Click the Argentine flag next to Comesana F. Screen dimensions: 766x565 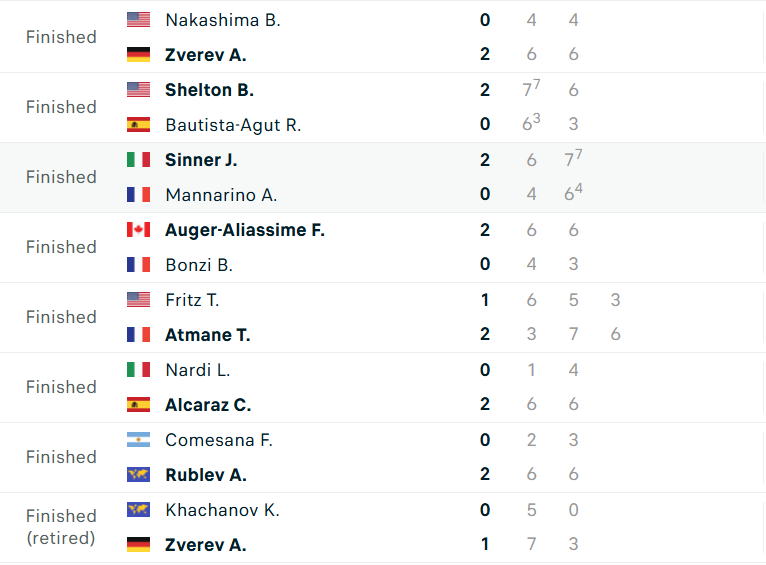138,440
